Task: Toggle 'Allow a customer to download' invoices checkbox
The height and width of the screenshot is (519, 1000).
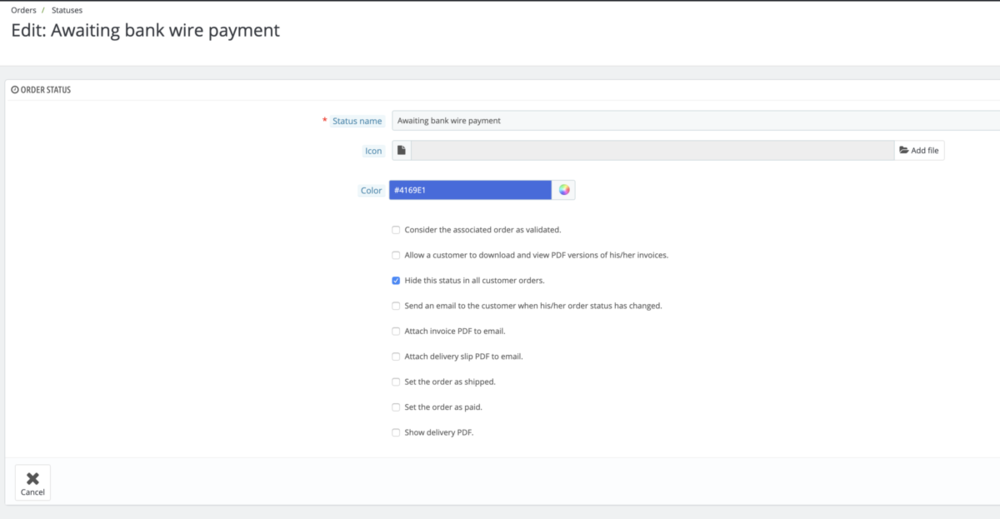Action: [396, 255]
